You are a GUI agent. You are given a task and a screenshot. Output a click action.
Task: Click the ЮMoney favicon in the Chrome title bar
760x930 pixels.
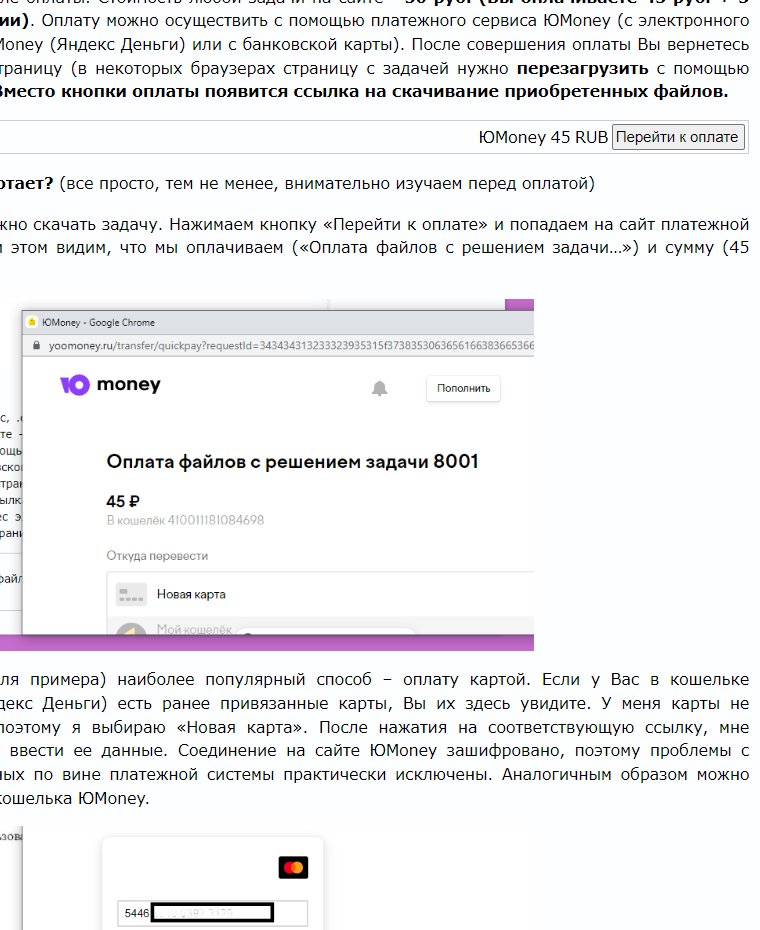(32, 322)
